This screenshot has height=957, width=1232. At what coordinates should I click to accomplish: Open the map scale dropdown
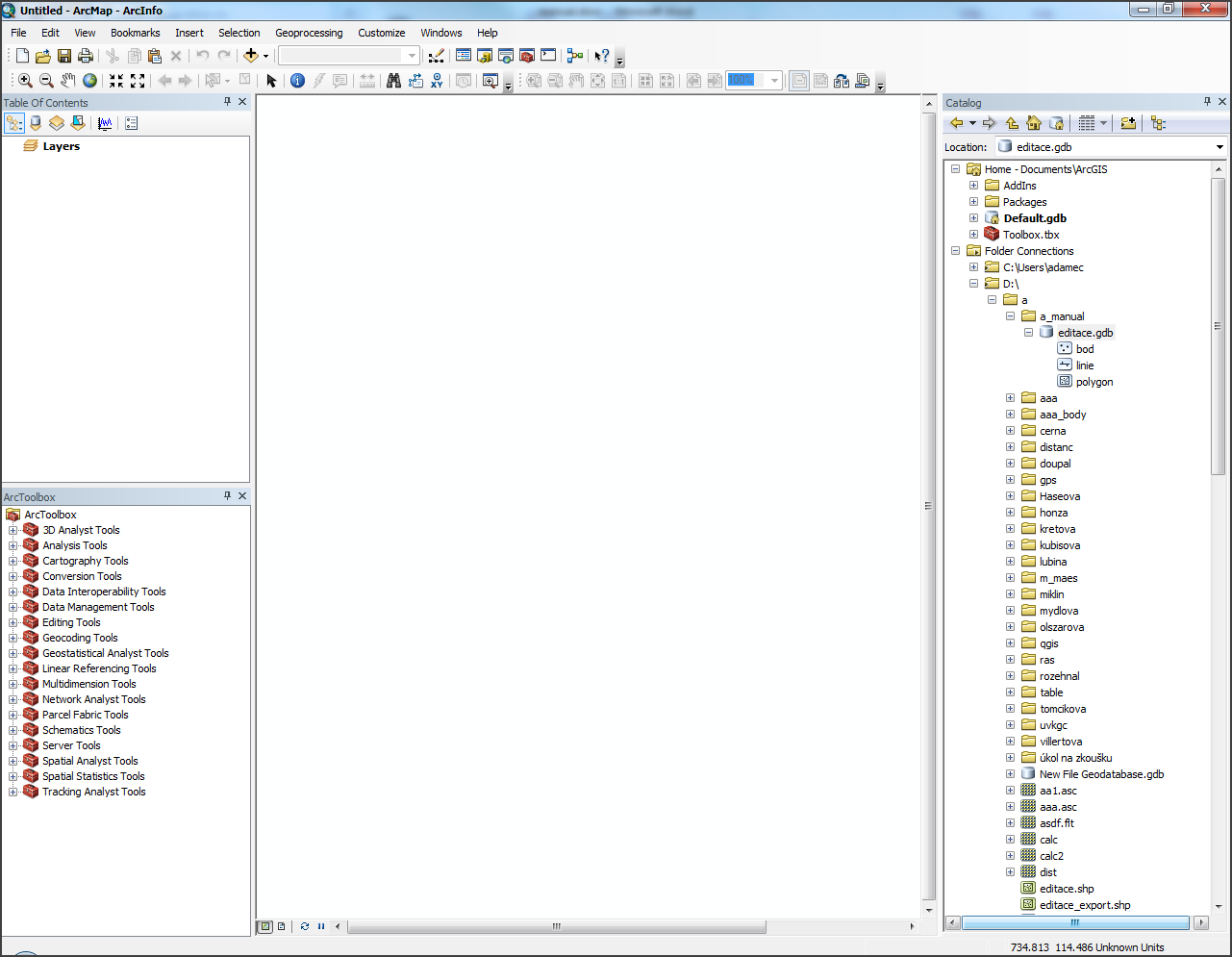(x=413, y=56)
